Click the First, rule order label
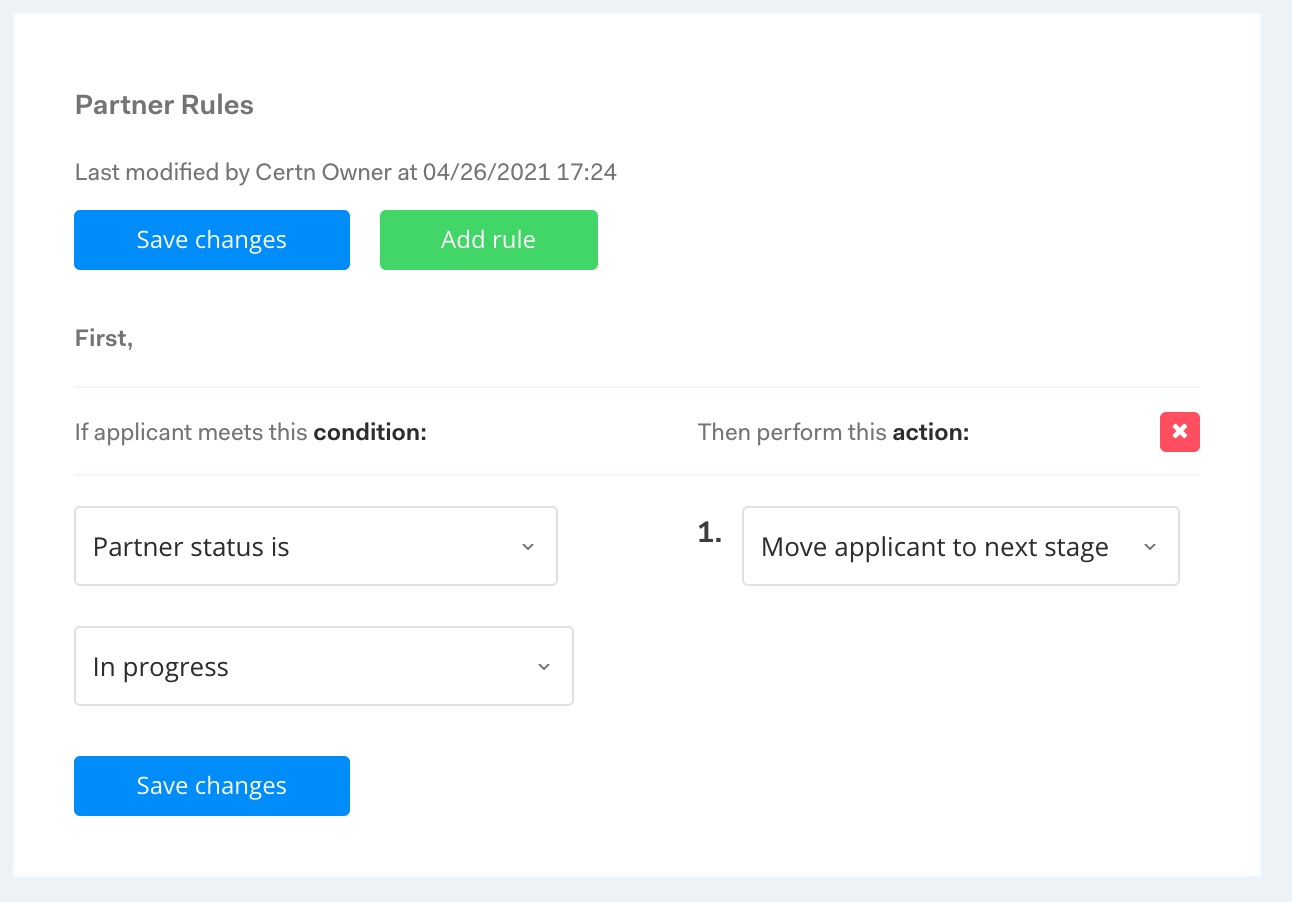Viewport: 1292px width, 902px height. coord(104,338)
